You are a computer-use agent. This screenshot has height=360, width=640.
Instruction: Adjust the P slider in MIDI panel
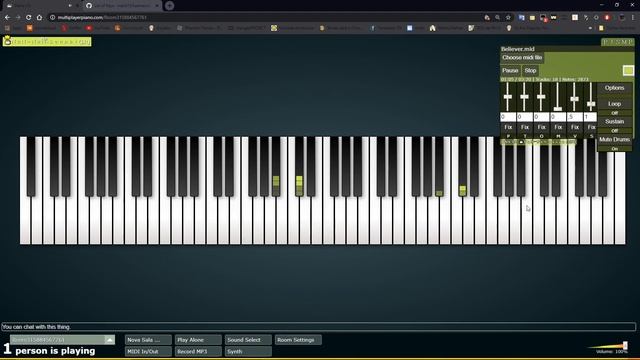coord(508,97)
